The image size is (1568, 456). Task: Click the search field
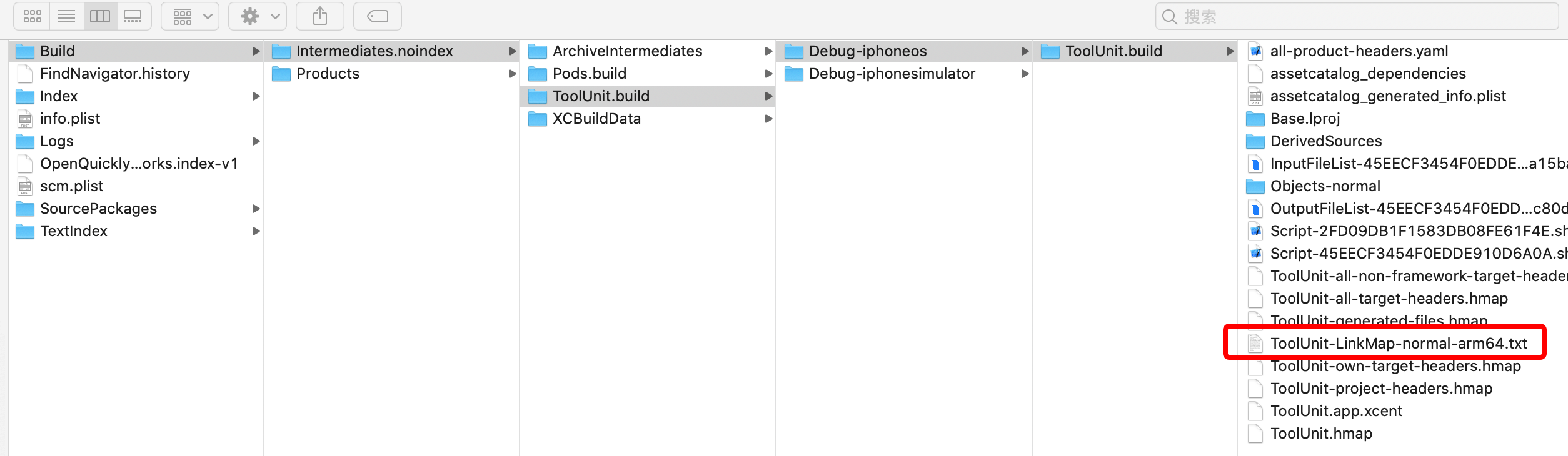point(1357,16)
